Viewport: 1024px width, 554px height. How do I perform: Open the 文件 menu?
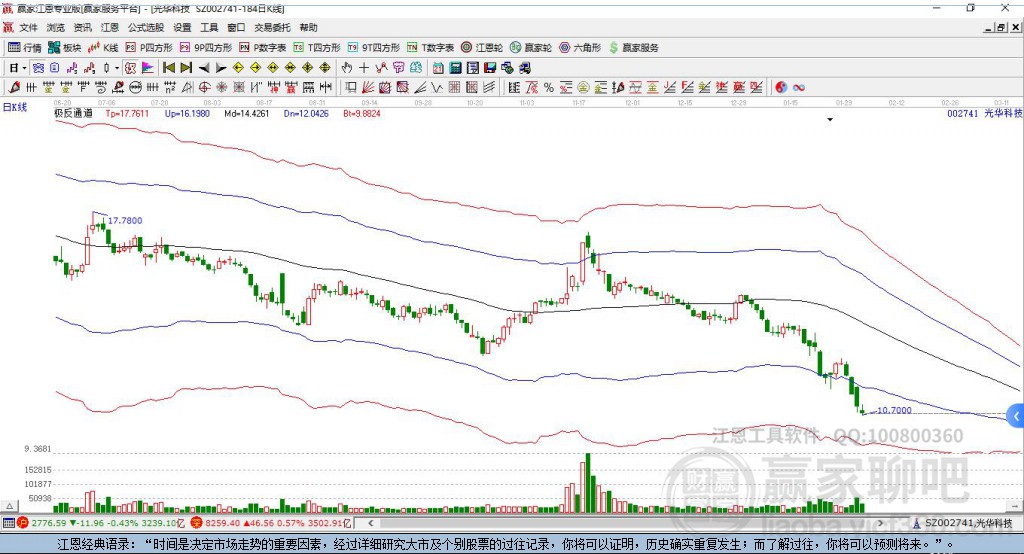(28, 27)
